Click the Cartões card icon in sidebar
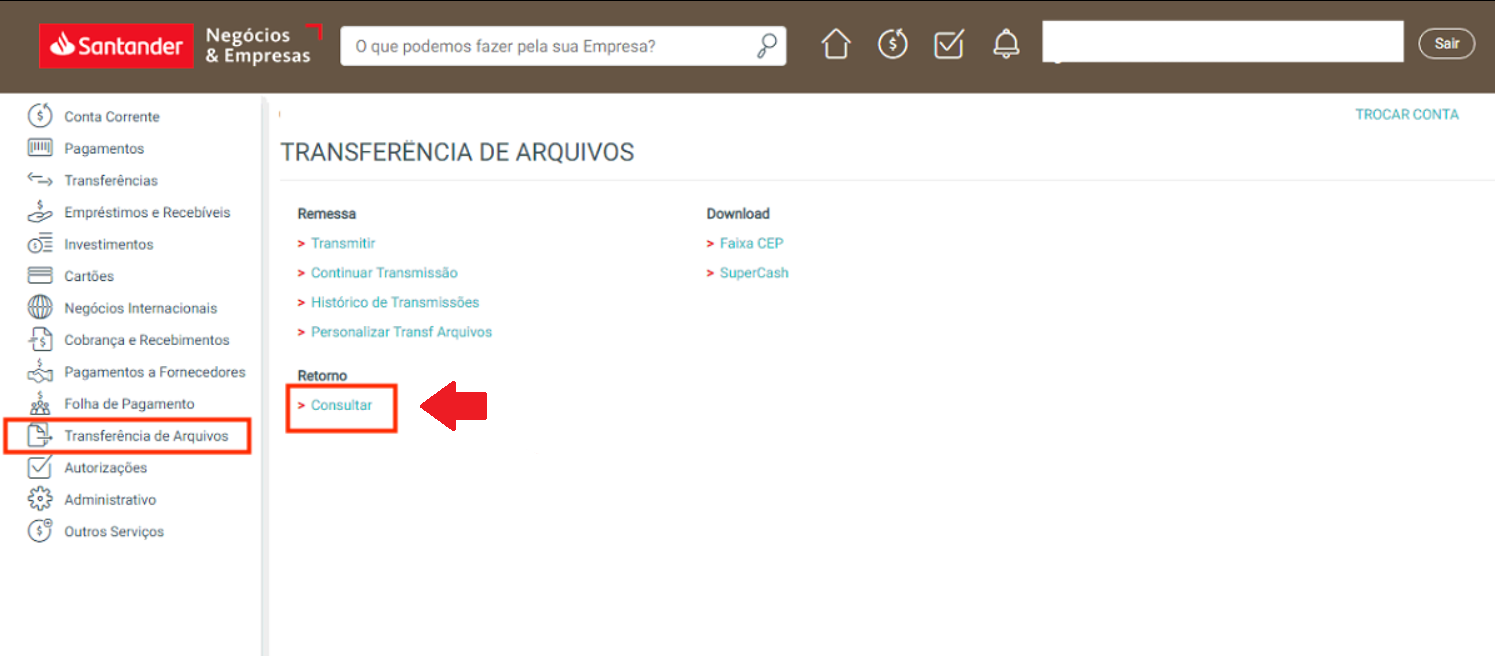The width and height of the screenshot is (1495, 656). 40,276
